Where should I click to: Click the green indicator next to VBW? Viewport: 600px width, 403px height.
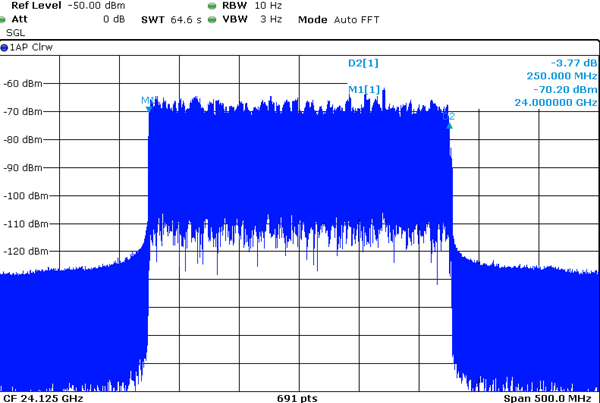pos(212,20)
